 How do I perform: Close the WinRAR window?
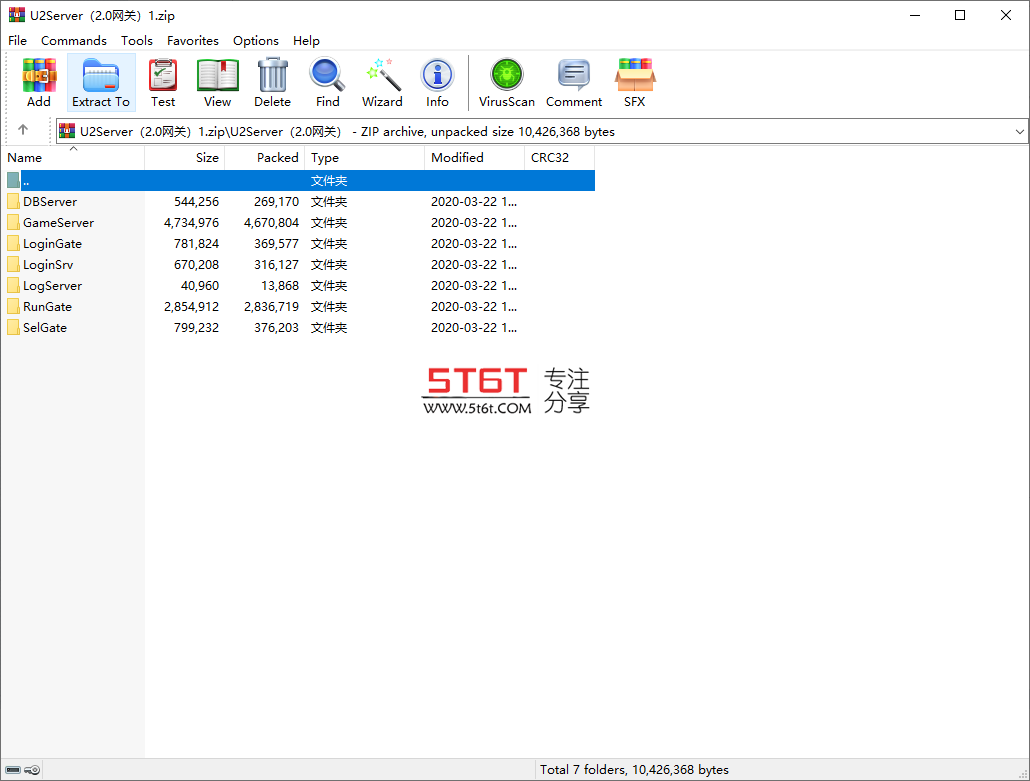(x=1006, y=15)
